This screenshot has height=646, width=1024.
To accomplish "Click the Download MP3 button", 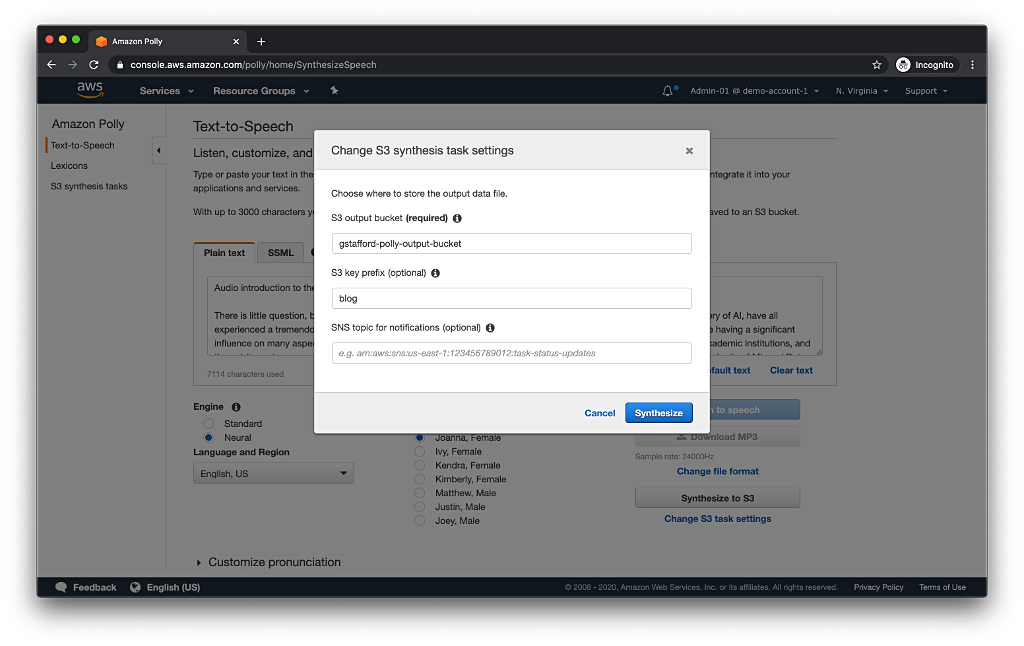I will [x=717, y=437].
